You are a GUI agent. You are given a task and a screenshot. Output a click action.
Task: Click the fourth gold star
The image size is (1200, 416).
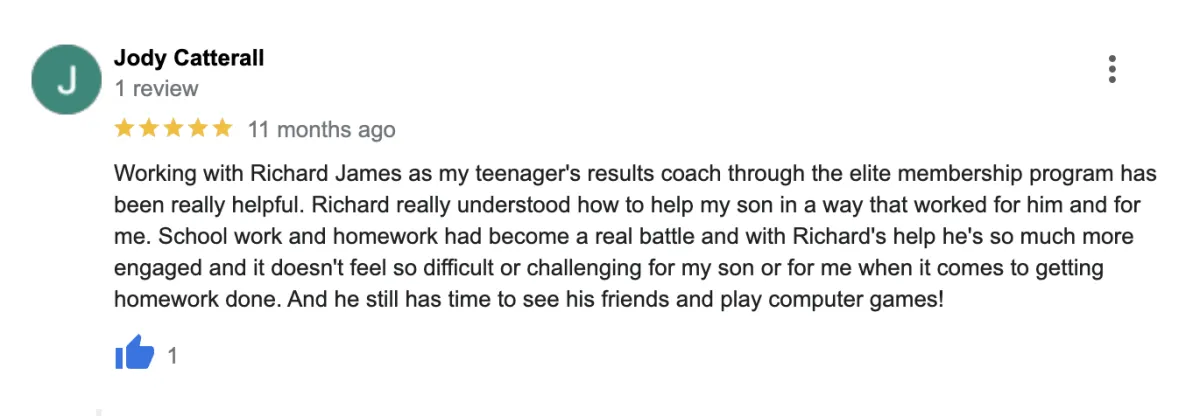(x=198, y=129)
